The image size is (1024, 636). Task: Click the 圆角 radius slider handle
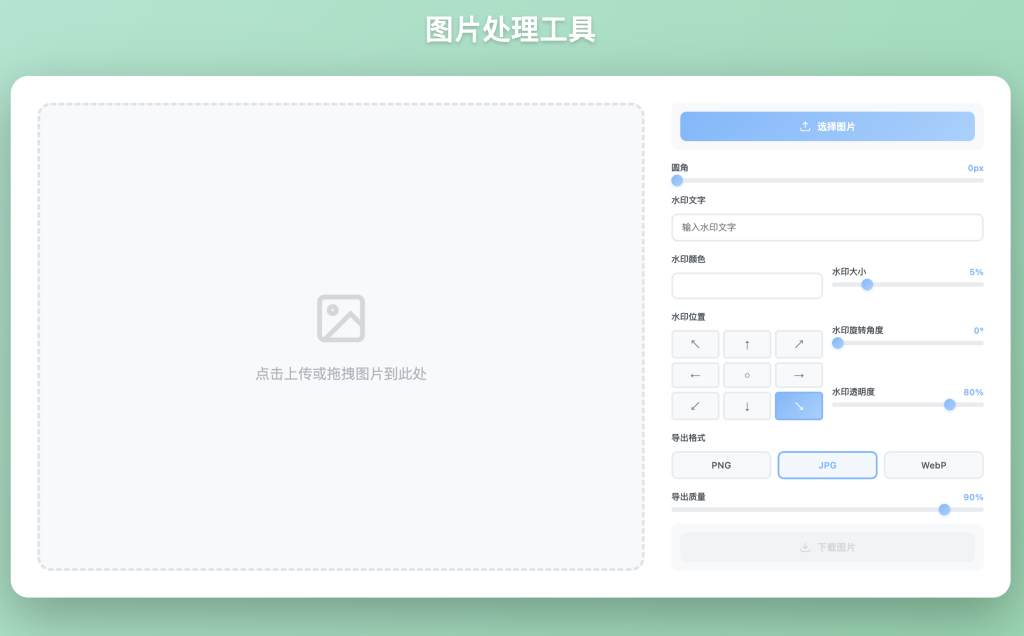point(677,181)
